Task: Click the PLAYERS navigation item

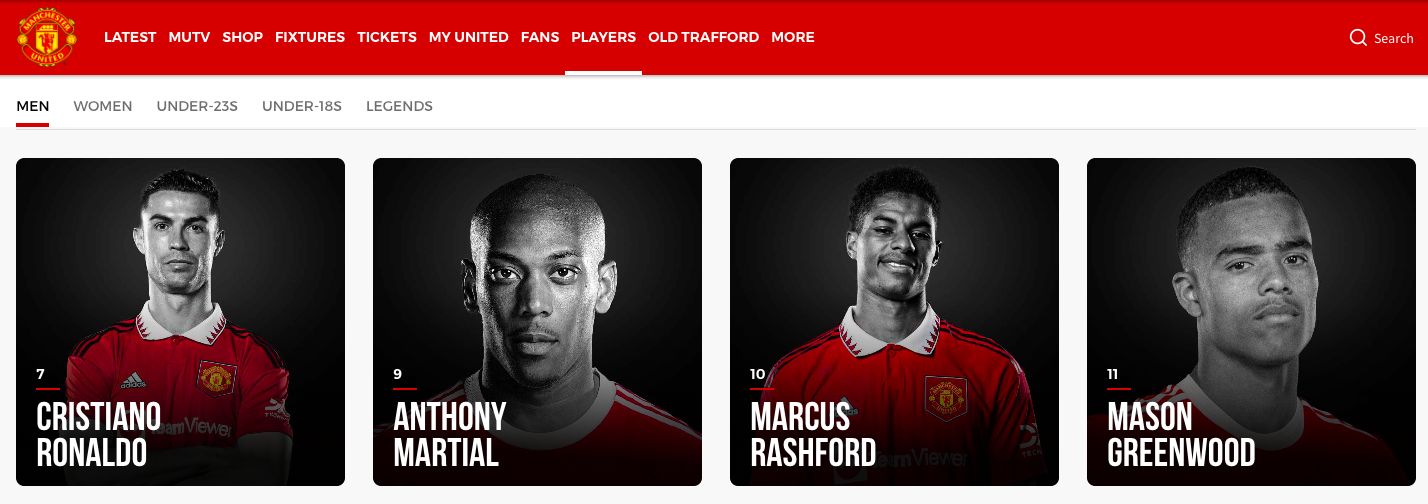Action: tap(603, 37)
